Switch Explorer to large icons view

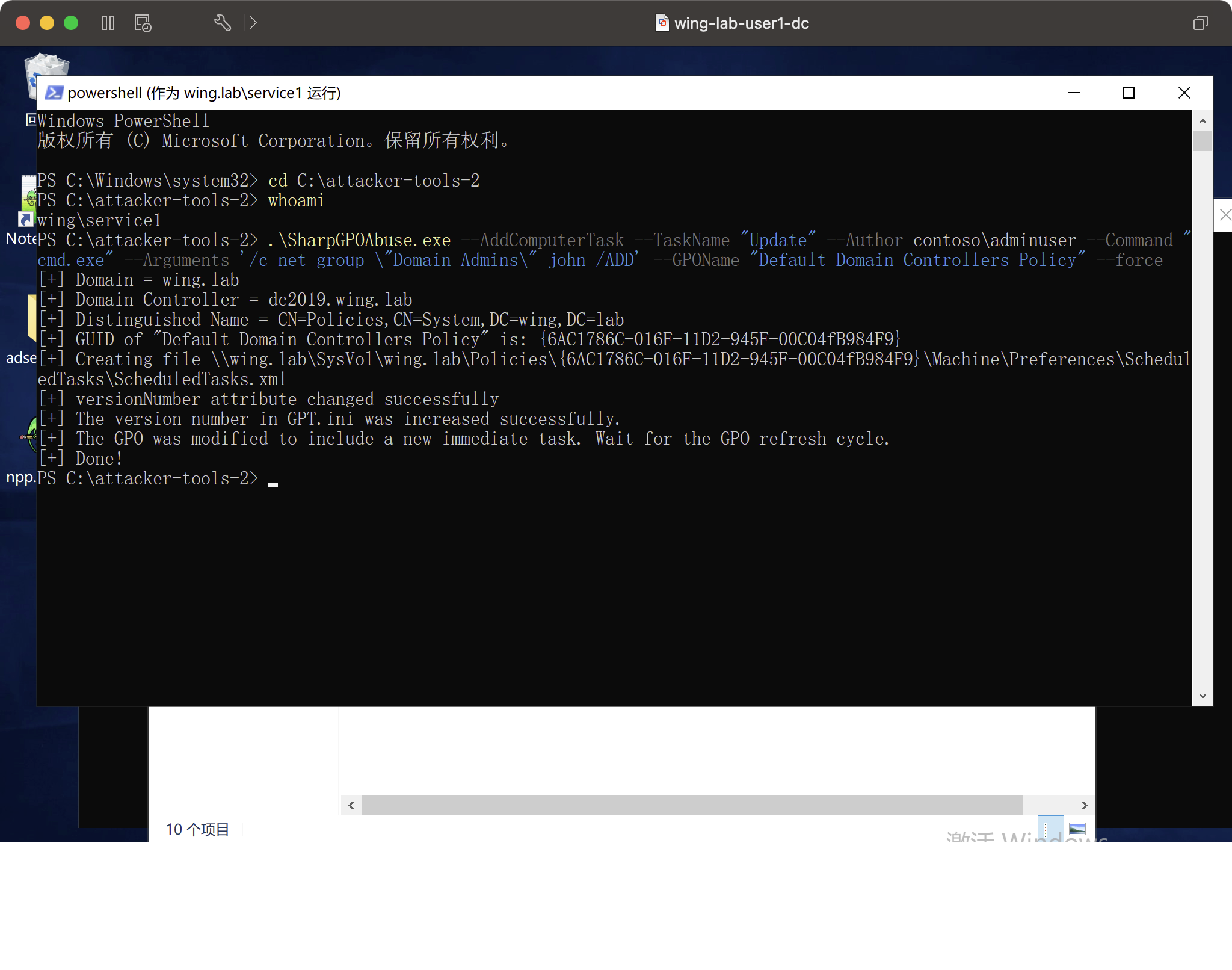[x=1077, y=830]
